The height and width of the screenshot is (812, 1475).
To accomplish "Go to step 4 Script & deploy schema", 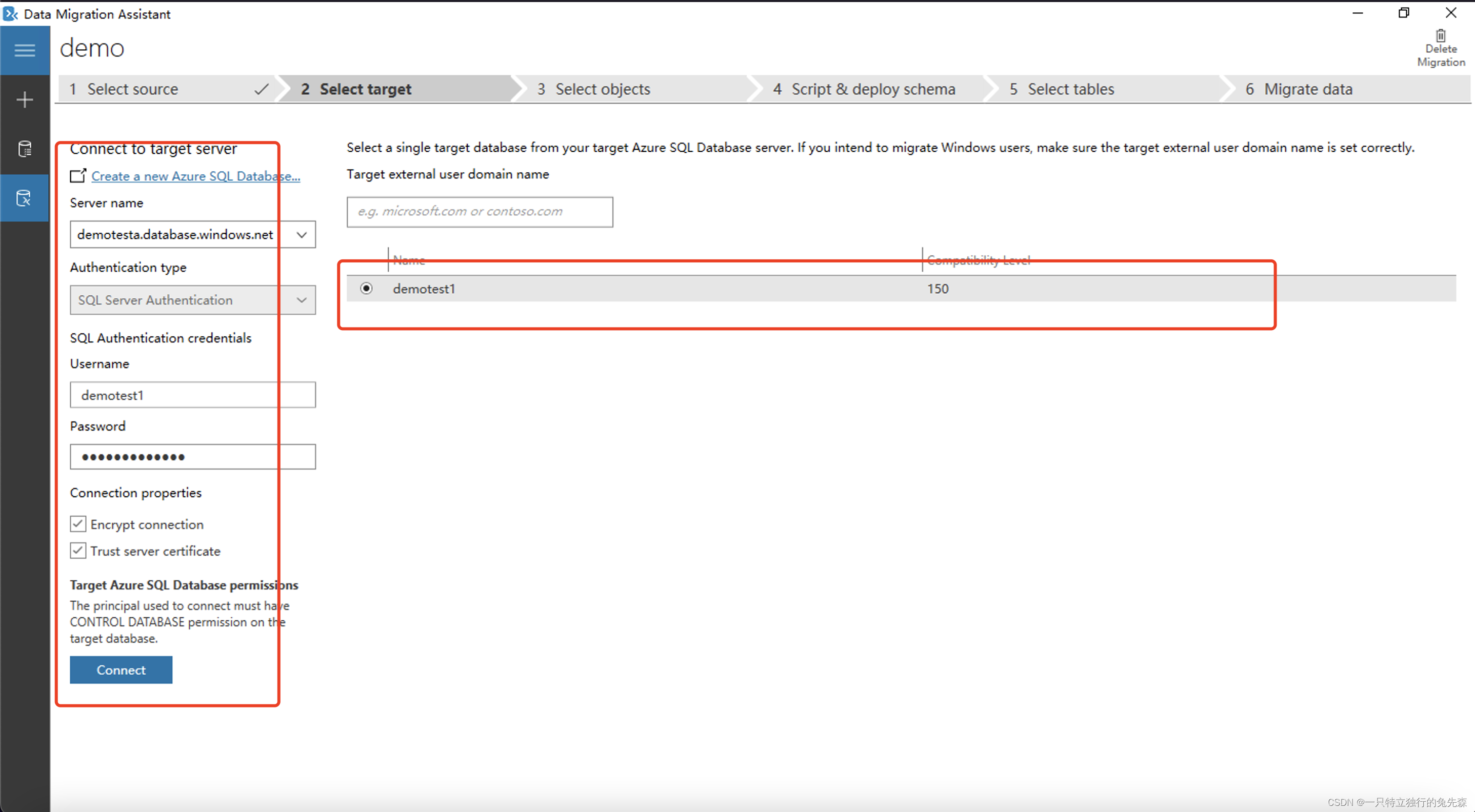I will [x=870, y=89].
